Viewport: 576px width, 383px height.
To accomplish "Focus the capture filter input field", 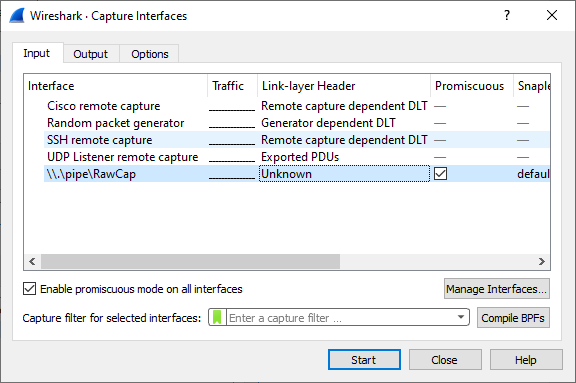I will tap(340, 318).
